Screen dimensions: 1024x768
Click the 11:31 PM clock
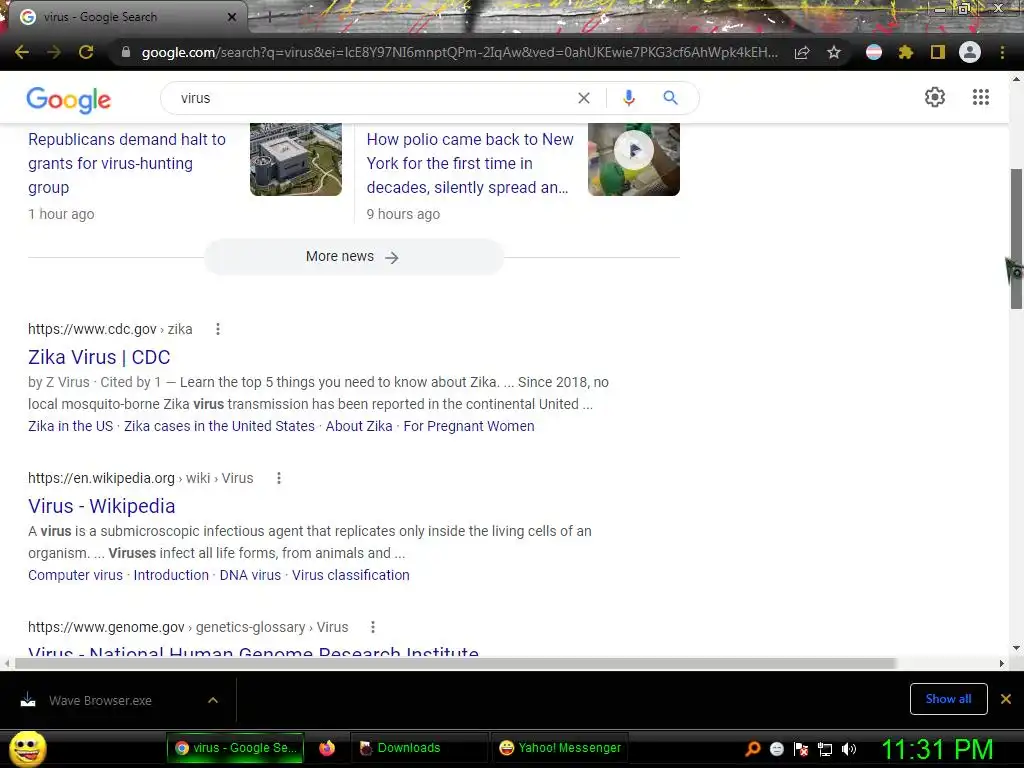click(x=937, y=749)
